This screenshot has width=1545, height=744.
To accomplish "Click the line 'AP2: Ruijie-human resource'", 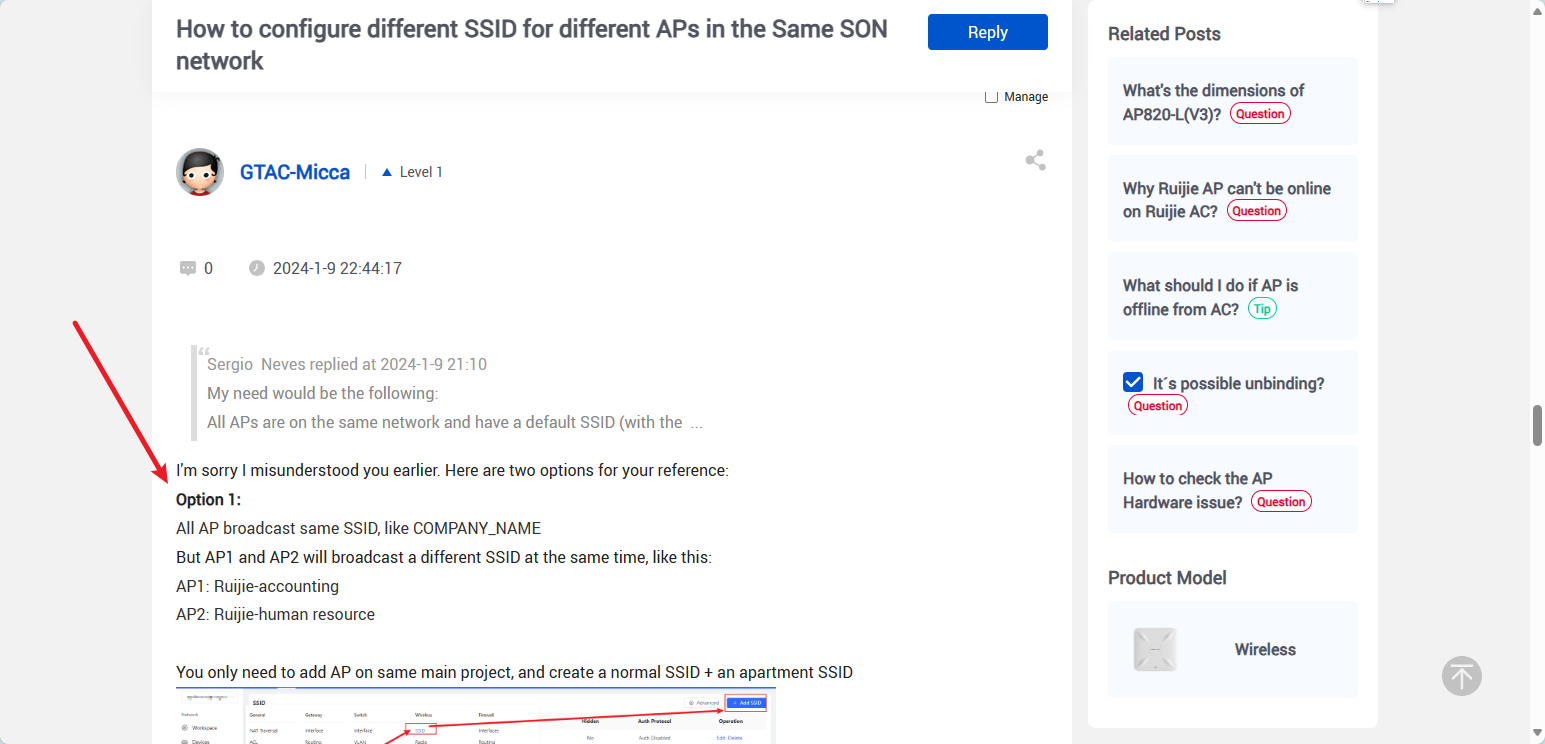I will coord(275,614).
